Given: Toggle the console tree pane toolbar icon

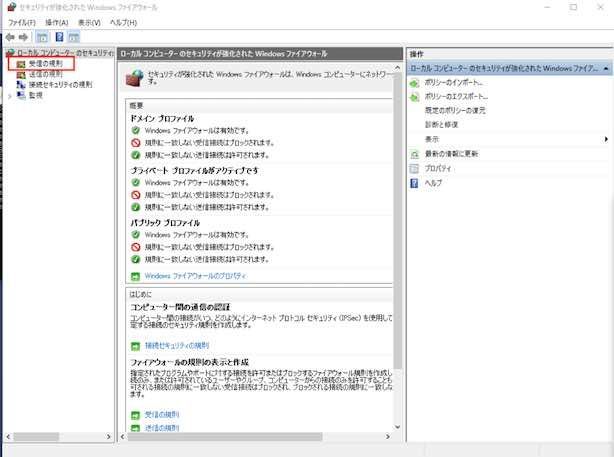Looking at the screenshot, I should (x=42, y=37).
